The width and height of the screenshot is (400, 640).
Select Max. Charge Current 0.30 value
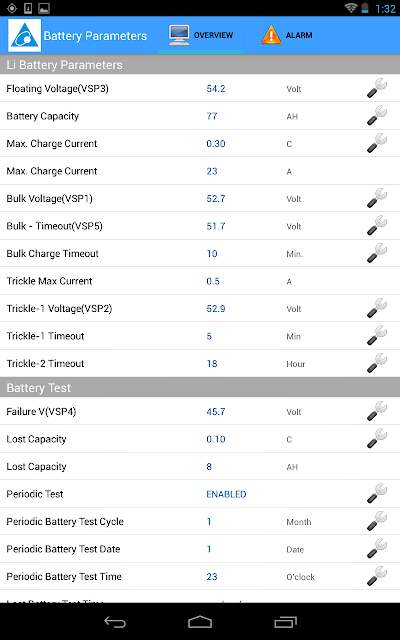[216, 144]
